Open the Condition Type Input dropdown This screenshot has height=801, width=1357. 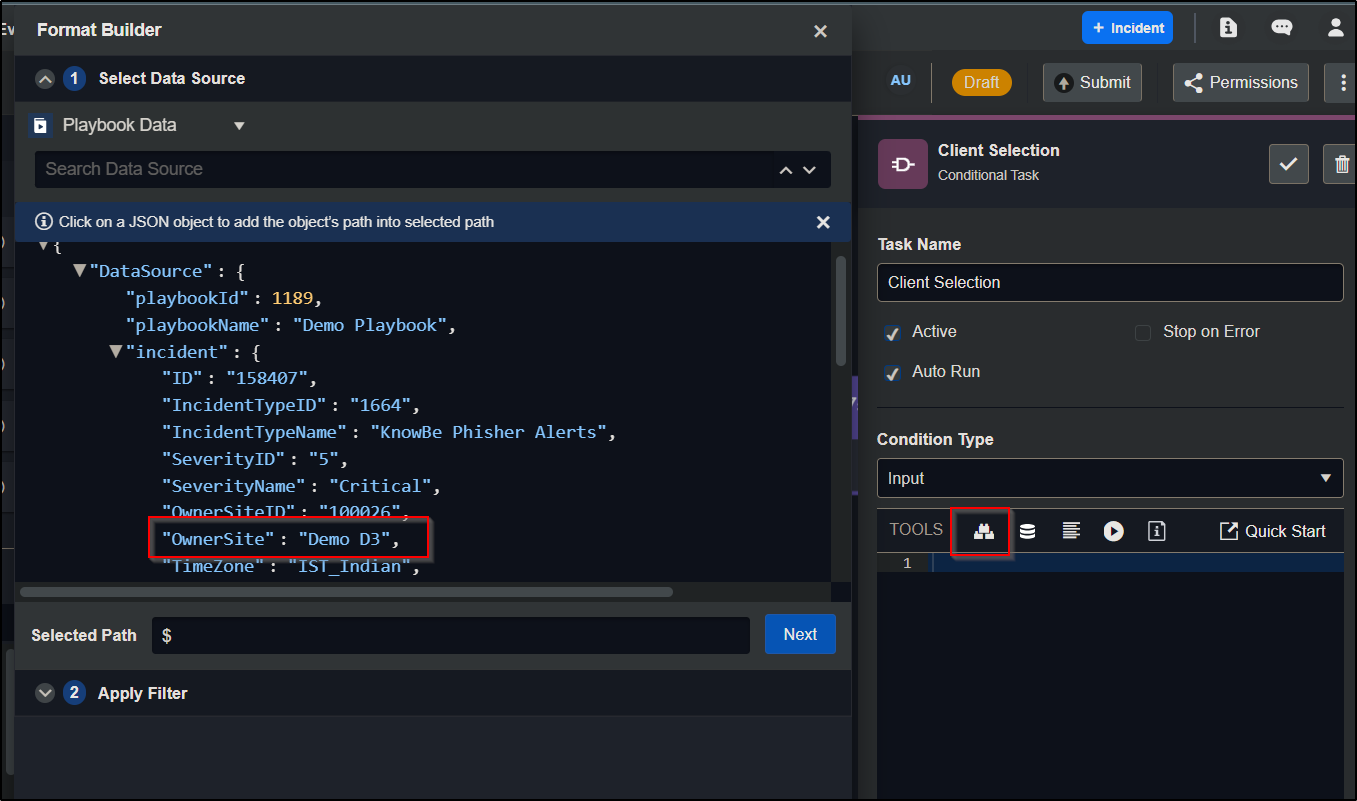[1110, 478]
